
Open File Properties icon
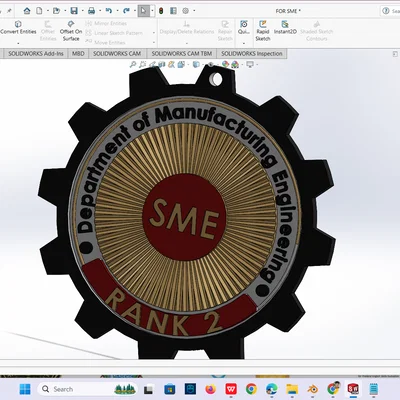(x=173, y=11)
